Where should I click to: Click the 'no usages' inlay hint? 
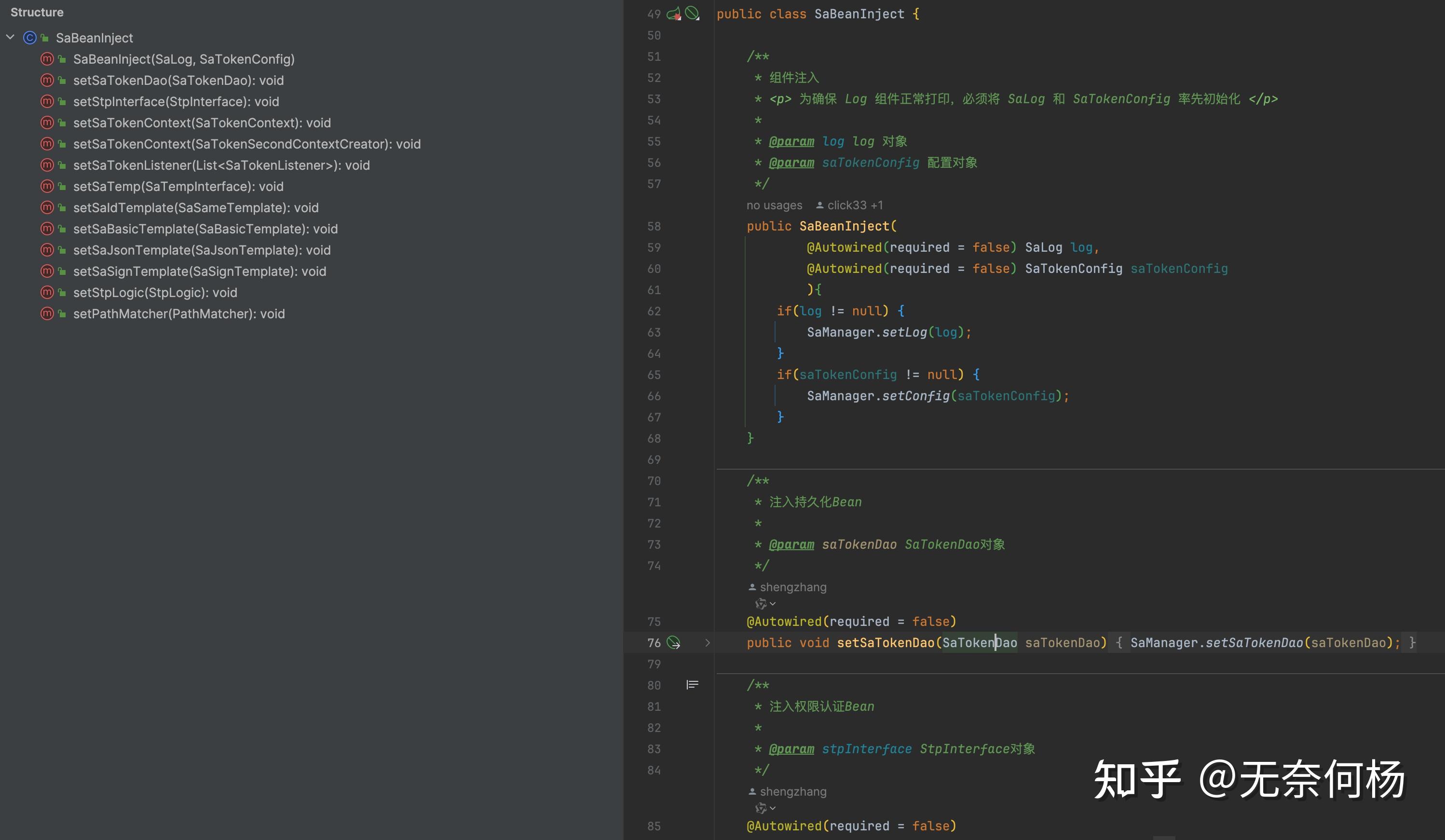click(x=774, y=205)
